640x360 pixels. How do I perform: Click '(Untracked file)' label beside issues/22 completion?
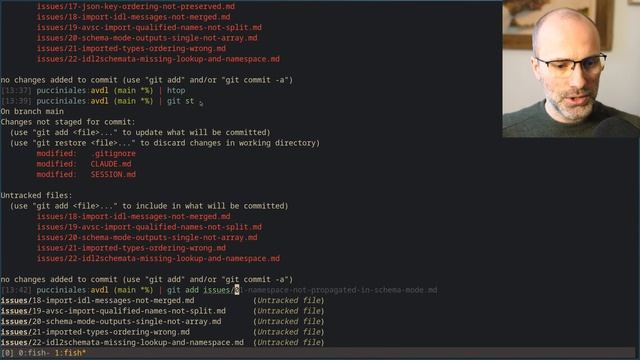point(289,343)
